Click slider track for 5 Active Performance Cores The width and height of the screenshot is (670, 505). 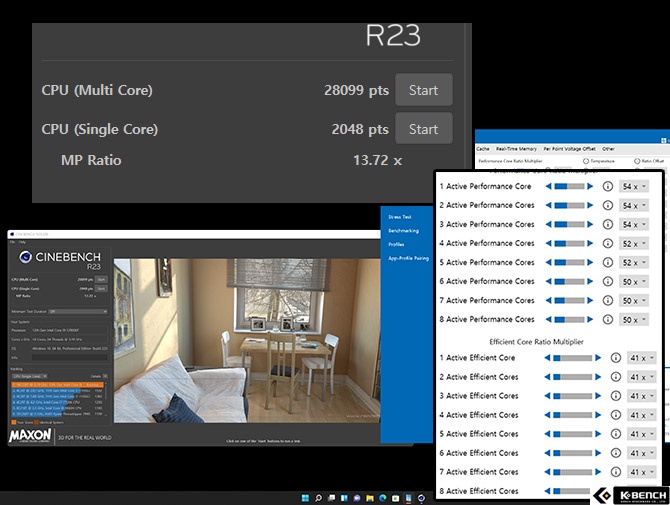pyautogui.click(x=569, y=262)
